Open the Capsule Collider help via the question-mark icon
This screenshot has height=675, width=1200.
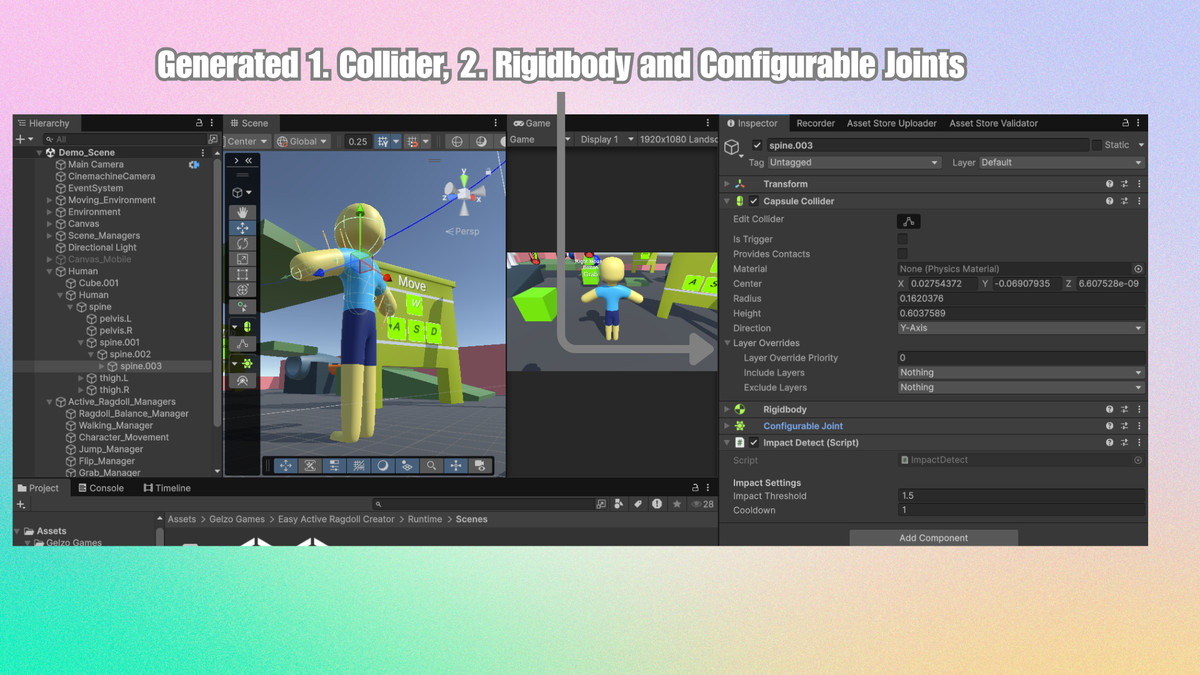pos(1109,200)
